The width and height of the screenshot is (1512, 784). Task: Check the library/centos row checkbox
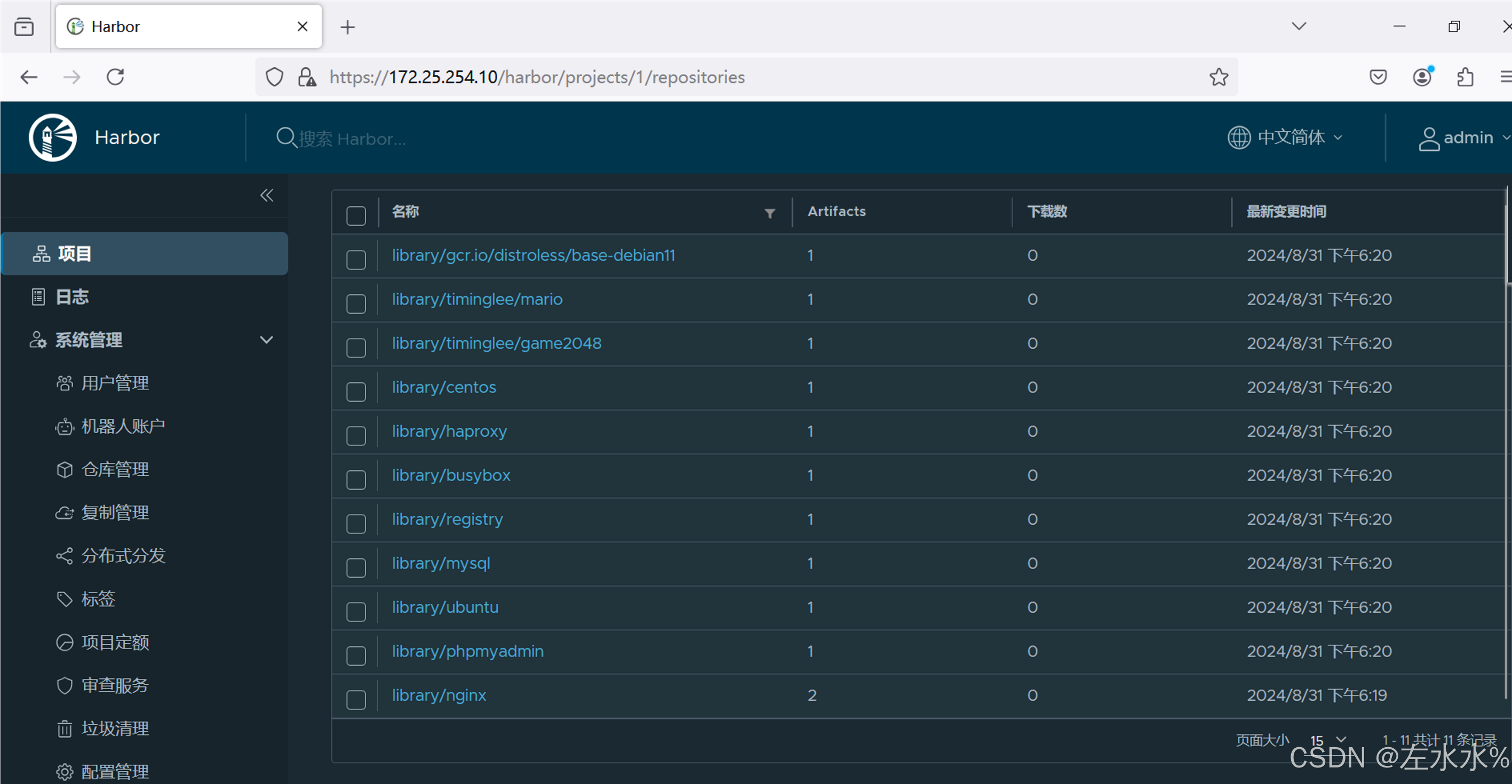pos(356,391)
